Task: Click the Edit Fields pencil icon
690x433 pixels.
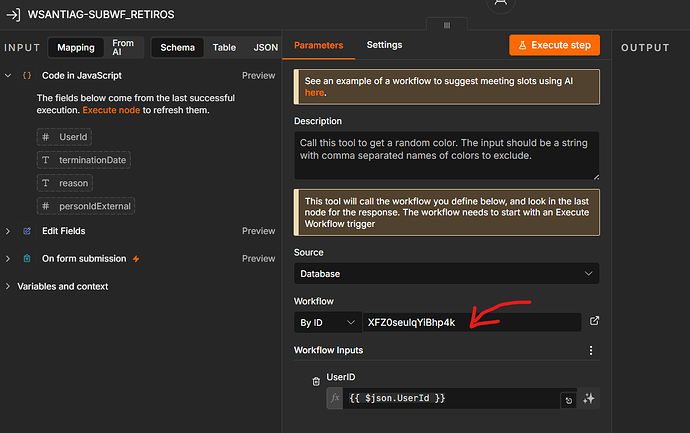Action: 27,231
